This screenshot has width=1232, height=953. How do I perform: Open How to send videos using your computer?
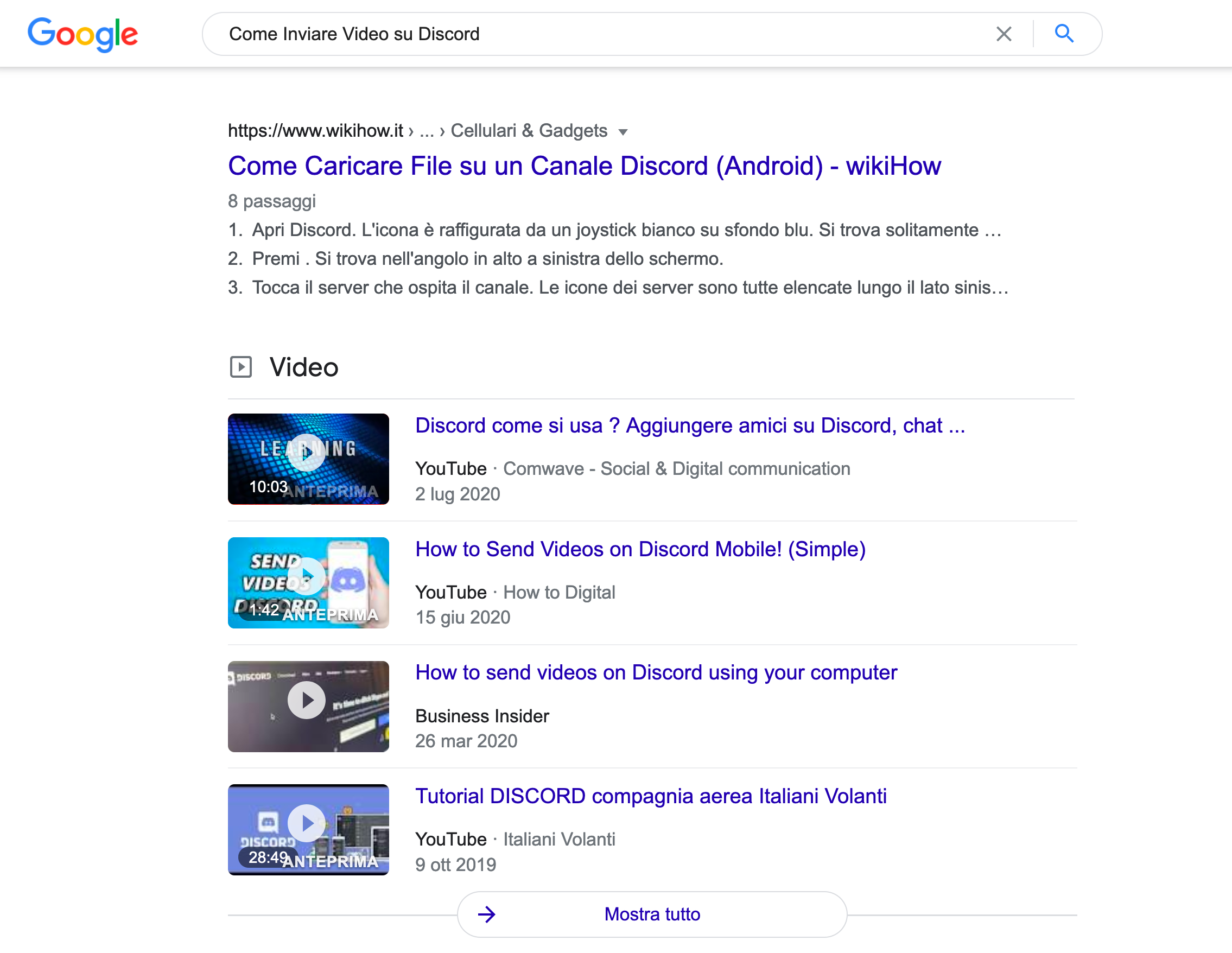[656, 672]
